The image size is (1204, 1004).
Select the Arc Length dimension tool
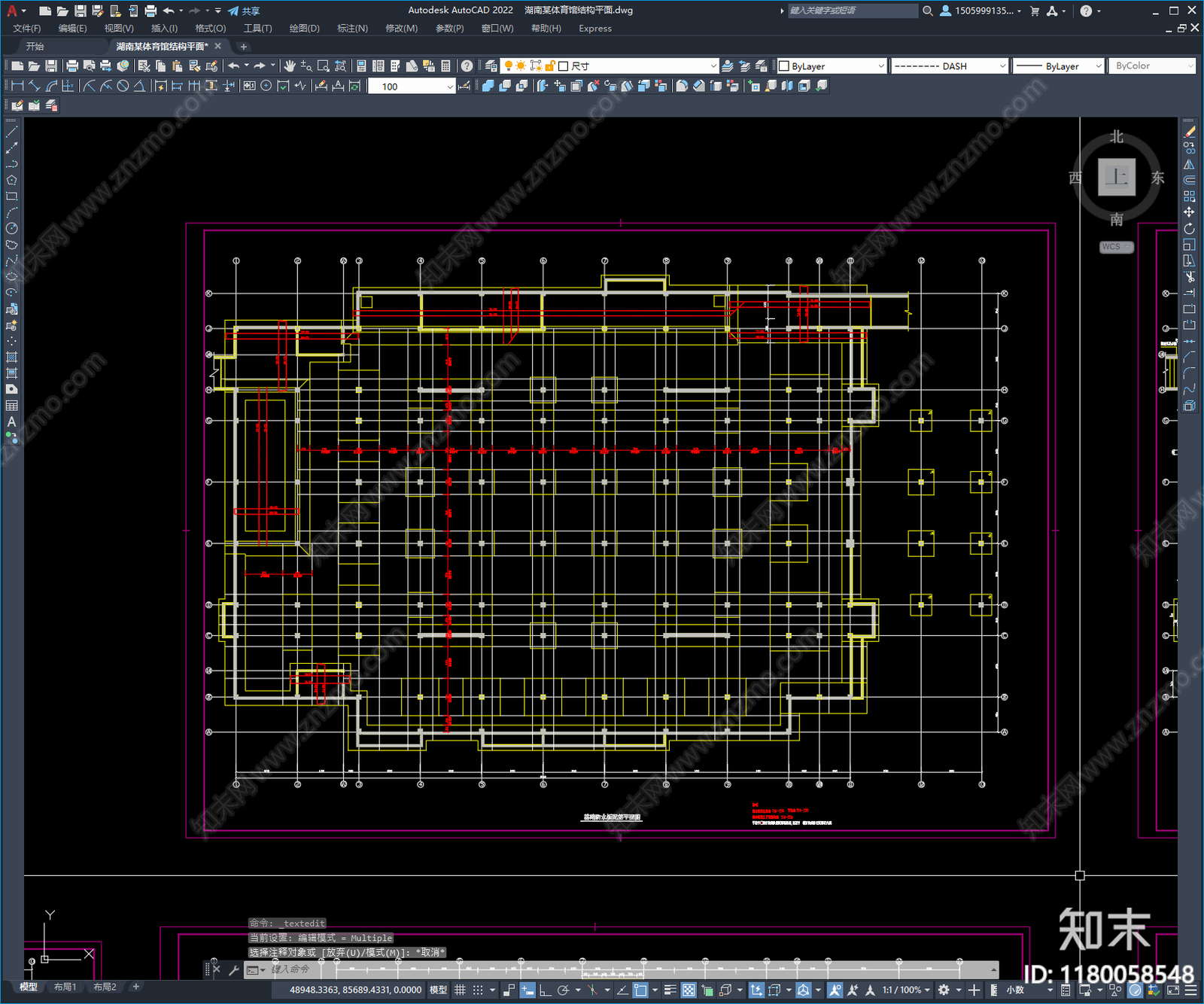point(51,86)
